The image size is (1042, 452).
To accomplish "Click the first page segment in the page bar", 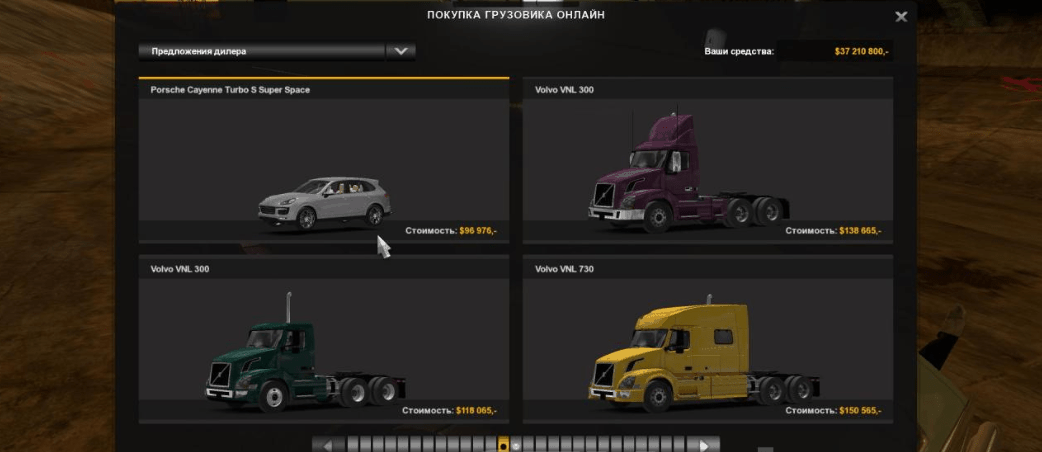I will [352, 445].
